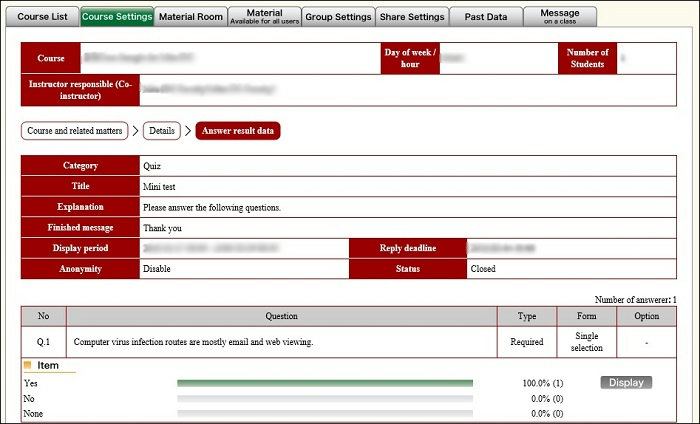Click the empty No result bar
The width and height of the screenshot is (700, 424).
pyautogui.click(x=324, y=398)
